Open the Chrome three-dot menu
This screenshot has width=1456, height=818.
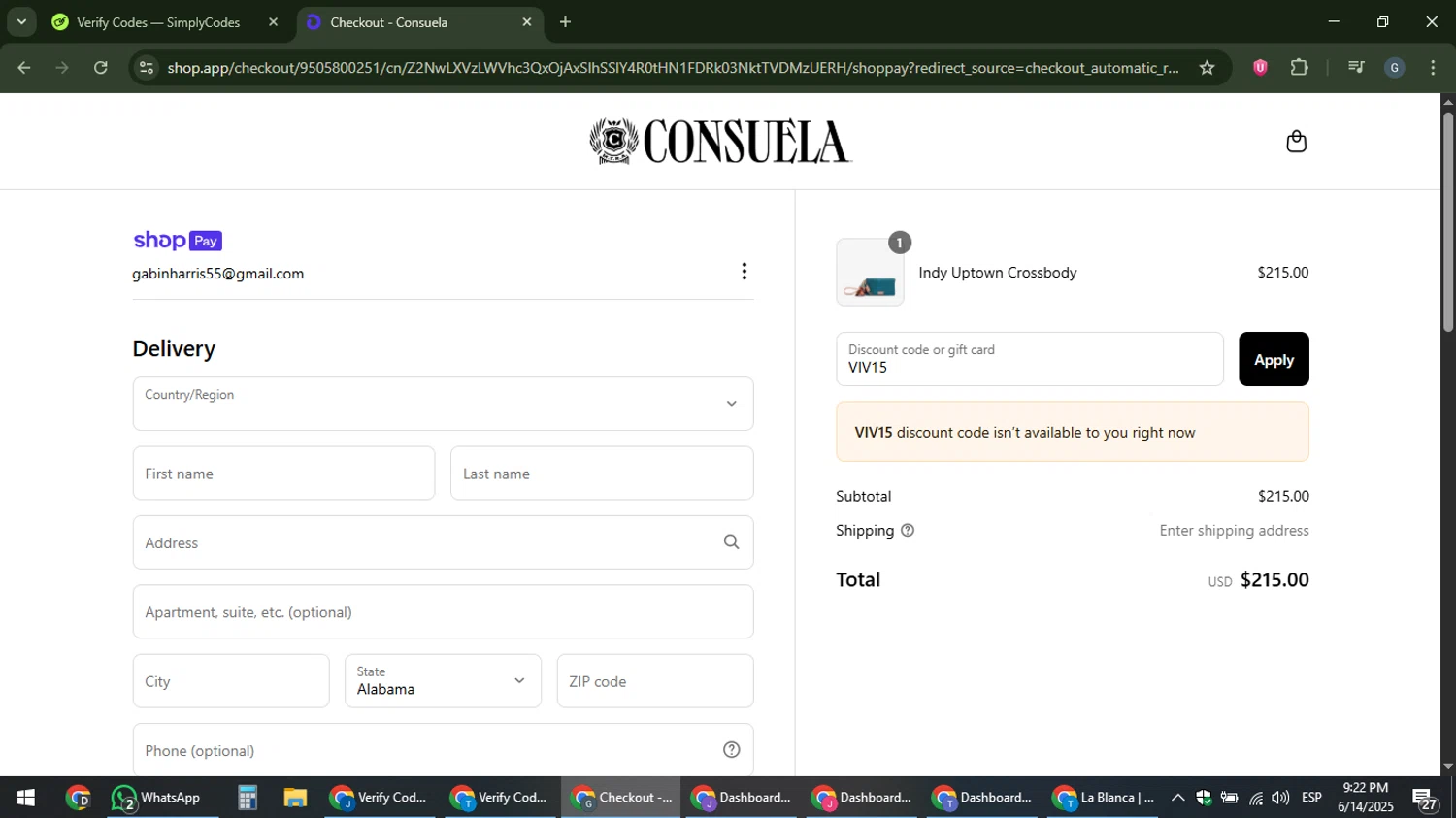tap(1433, 68)
